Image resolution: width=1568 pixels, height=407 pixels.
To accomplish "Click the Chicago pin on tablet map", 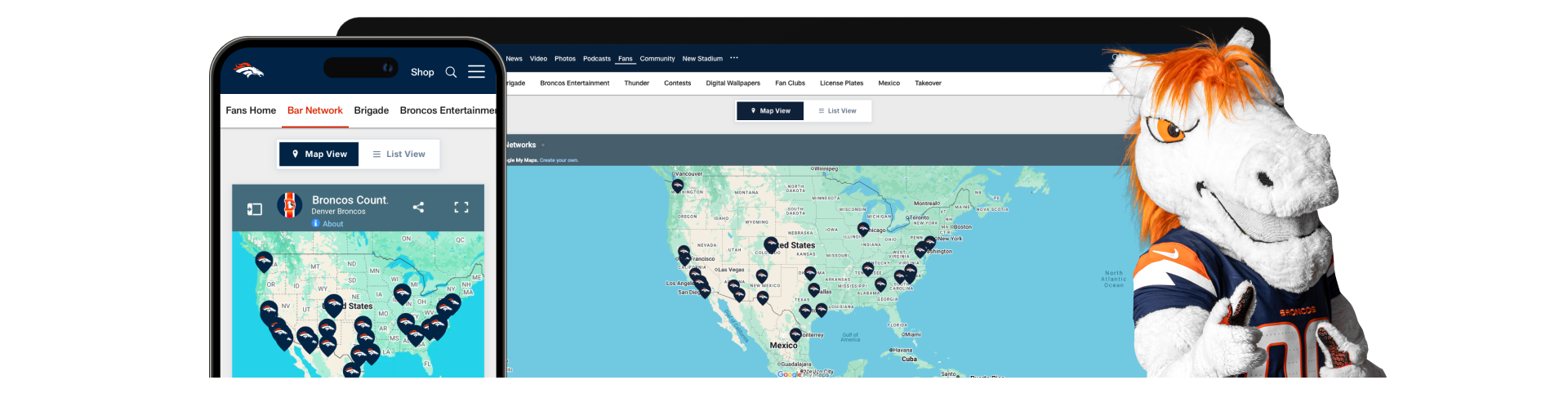I will click(x=863, y=230).
